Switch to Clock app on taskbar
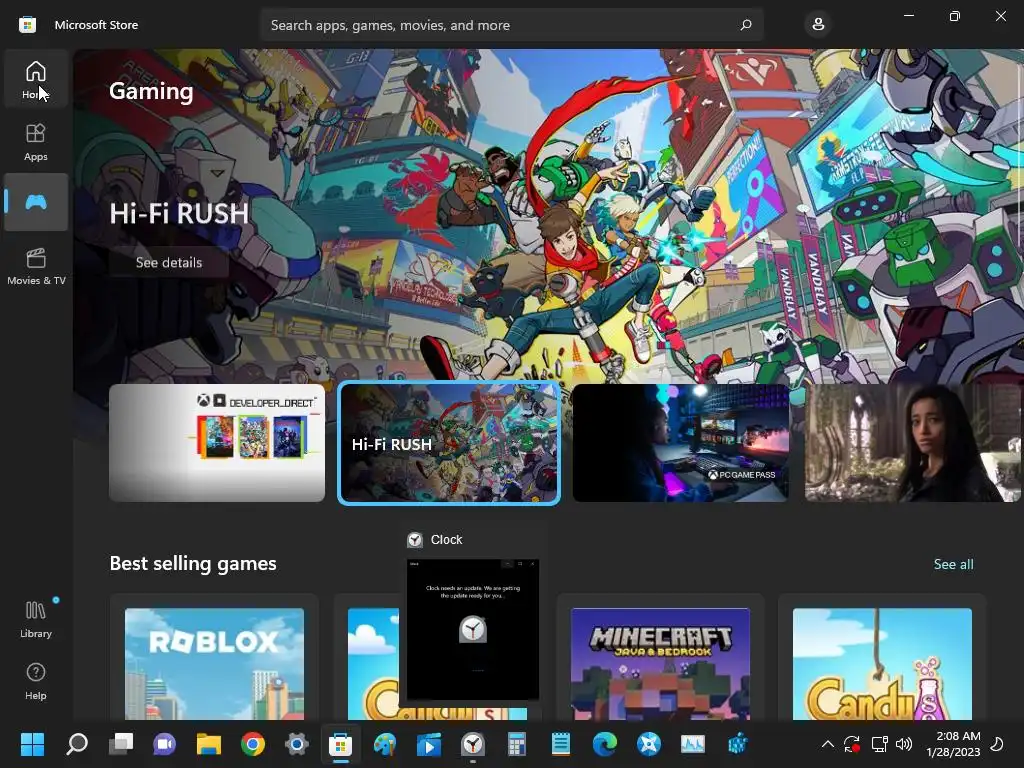Image resolution: width=1024 pixels, height=768 pixels. pos(473,744)
